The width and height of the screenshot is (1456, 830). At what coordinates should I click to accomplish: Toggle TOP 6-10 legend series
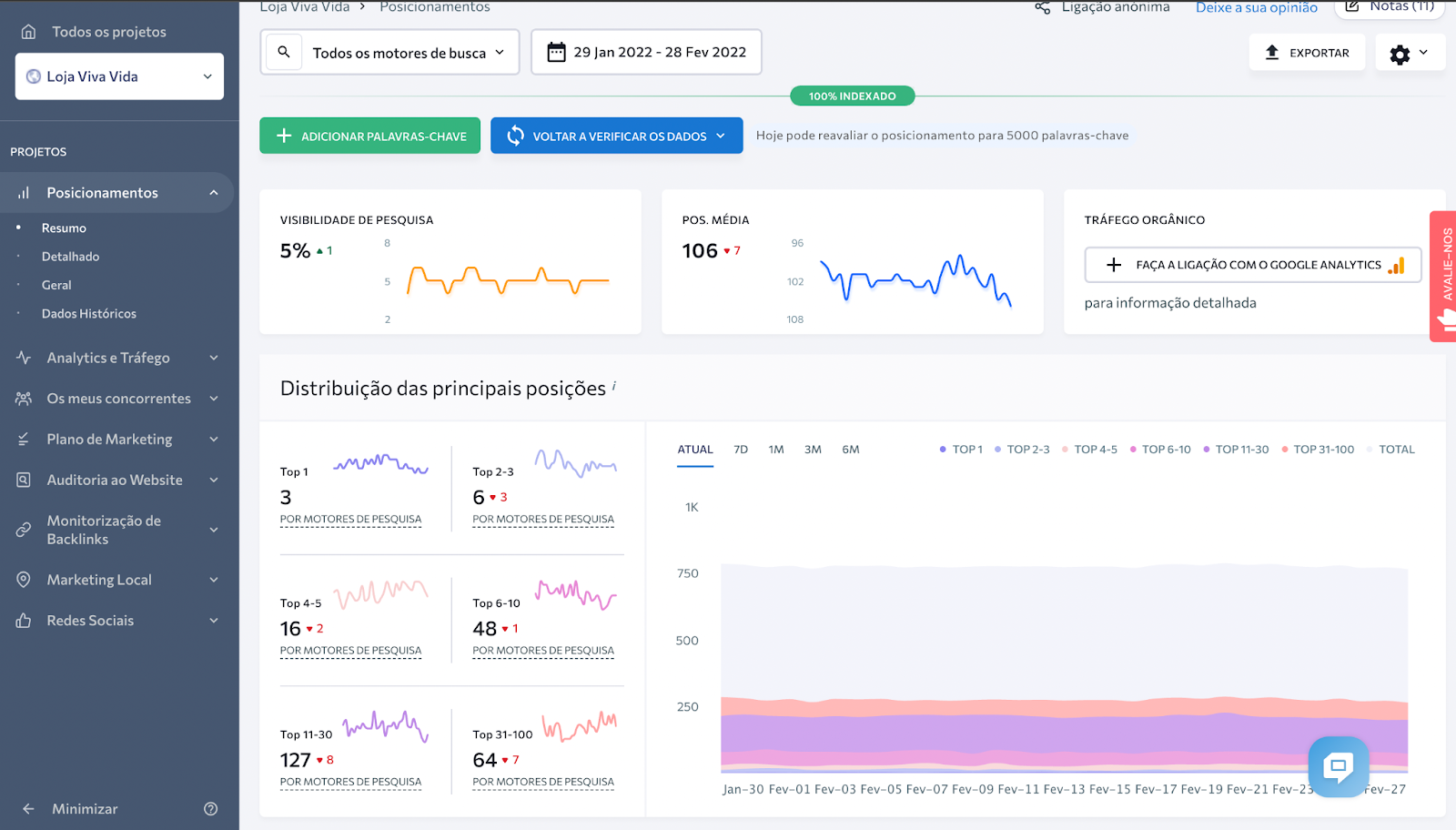pos(1160,450)
